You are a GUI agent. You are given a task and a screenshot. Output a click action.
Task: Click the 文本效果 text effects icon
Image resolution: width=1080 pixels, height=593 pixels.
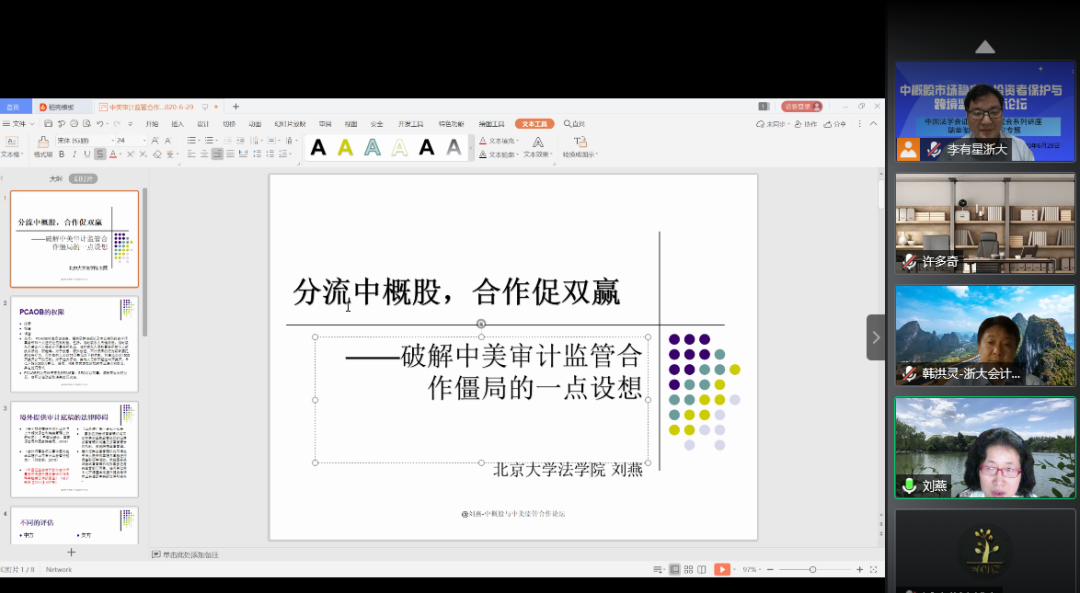[x=539, y=142]
